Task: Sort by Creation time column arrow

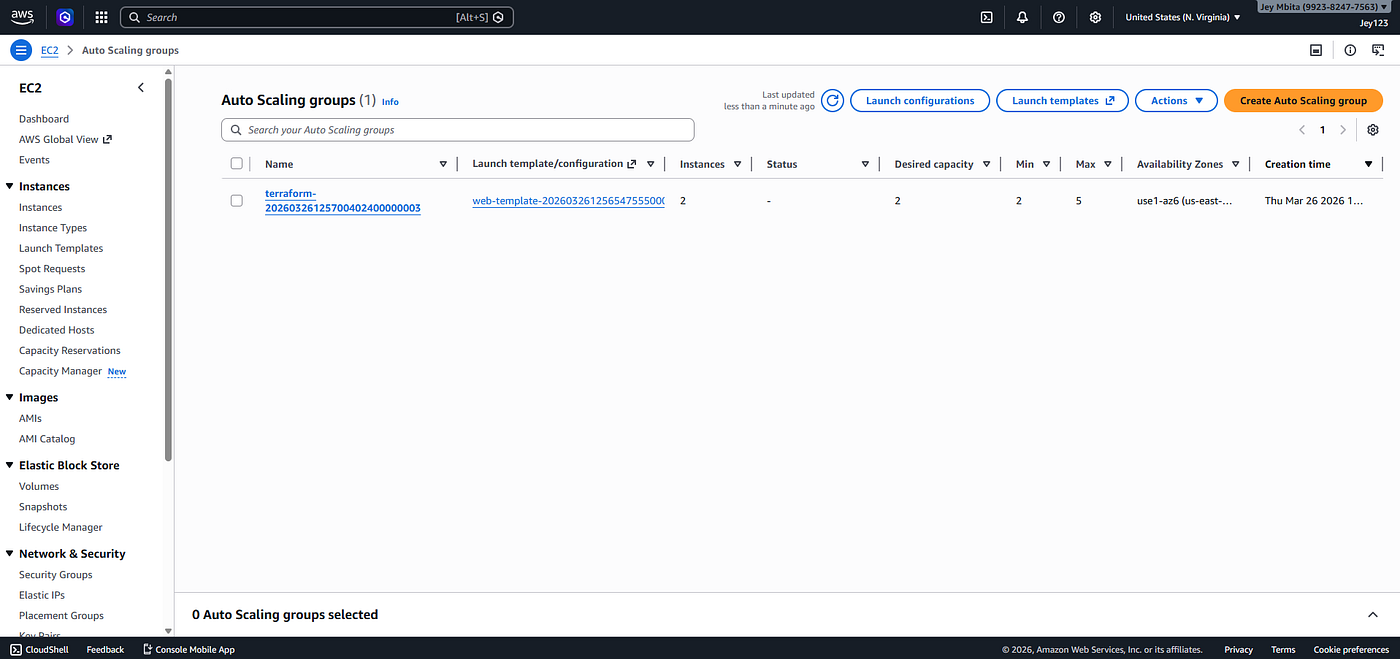Action: [x=1369, y=164]
